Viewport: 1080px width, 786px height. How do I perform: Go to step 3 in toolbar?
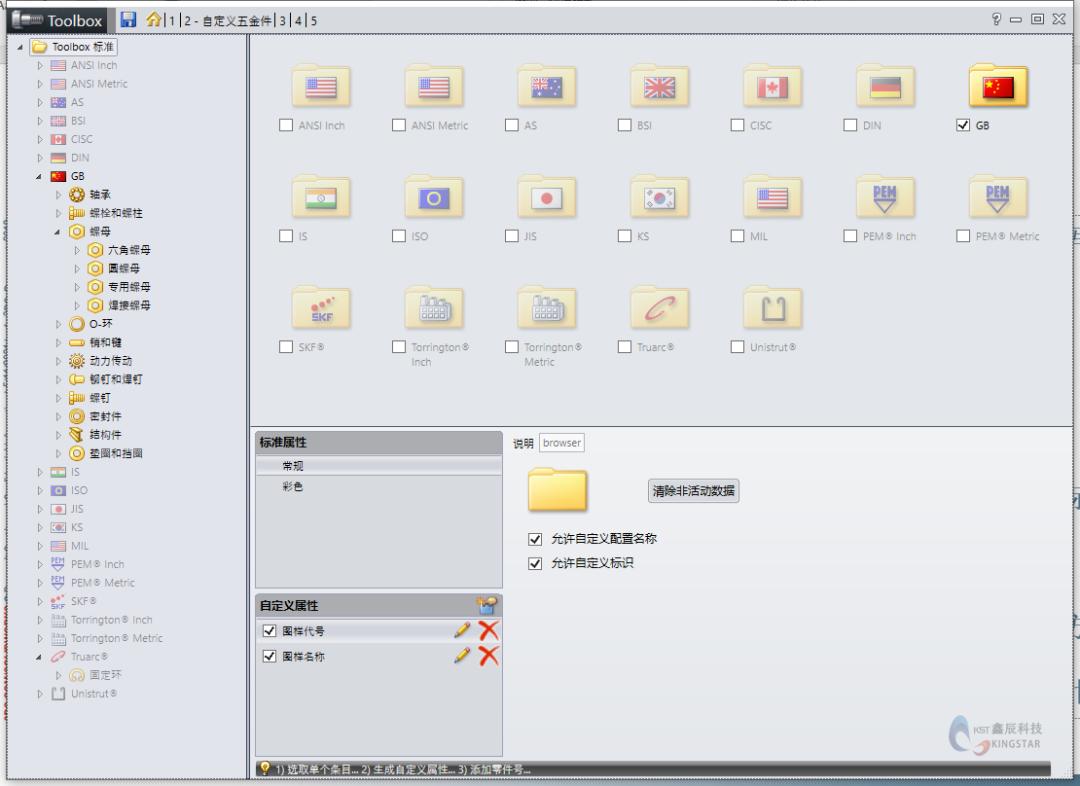pyautogui.click(x=282, y=21)
